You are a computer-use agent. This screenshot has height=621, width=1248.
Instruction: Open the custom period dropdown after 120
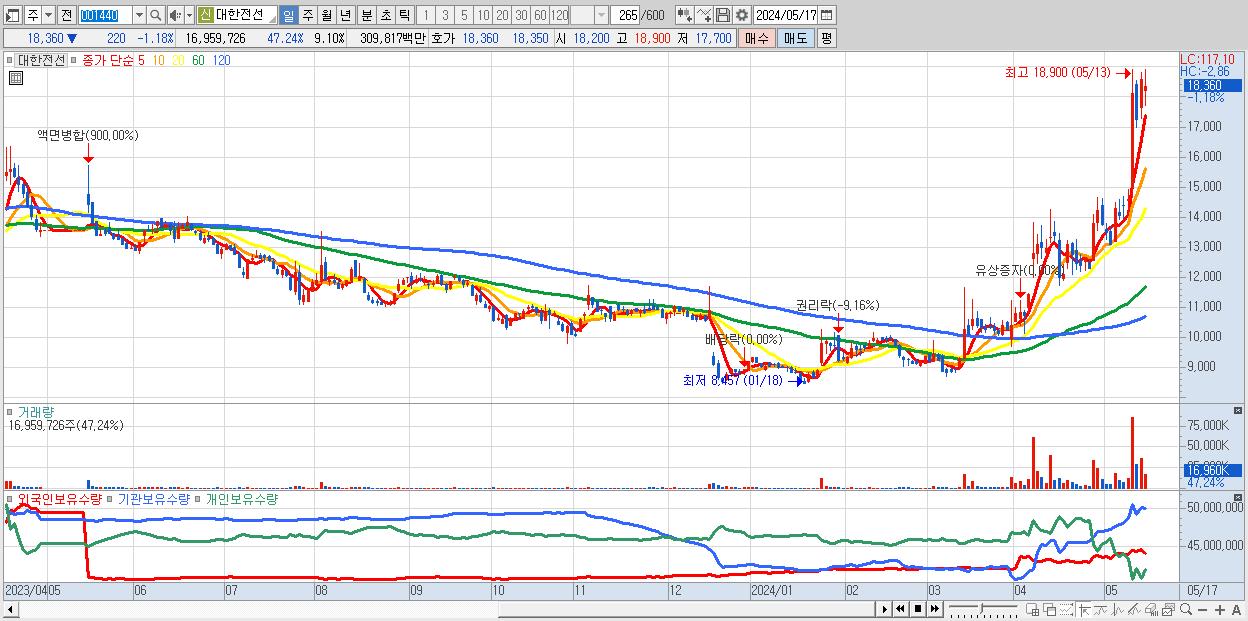click(600, 15)
